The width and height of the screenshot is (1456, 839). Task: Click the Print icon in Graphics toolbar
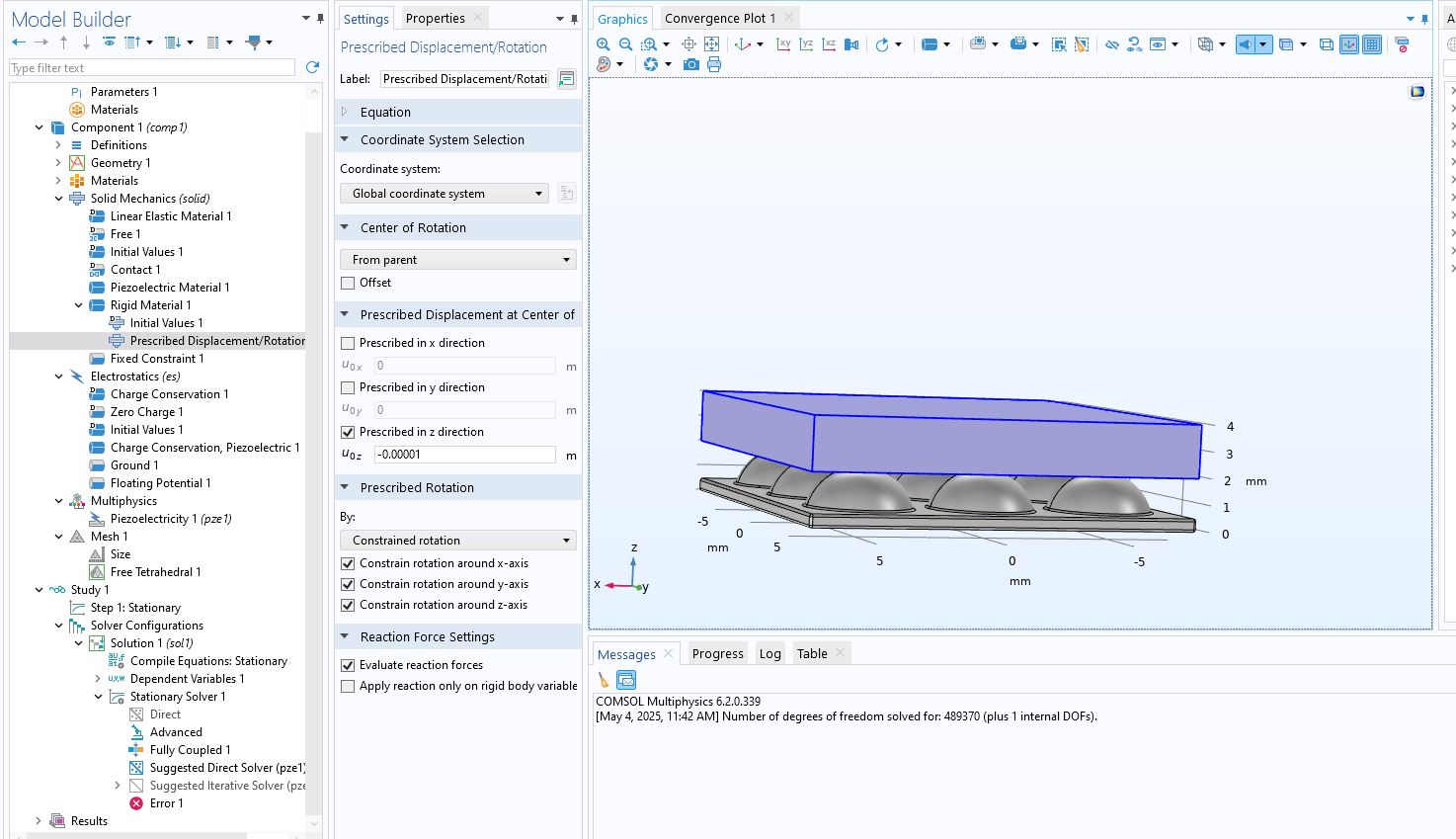(x=714, y=64)
